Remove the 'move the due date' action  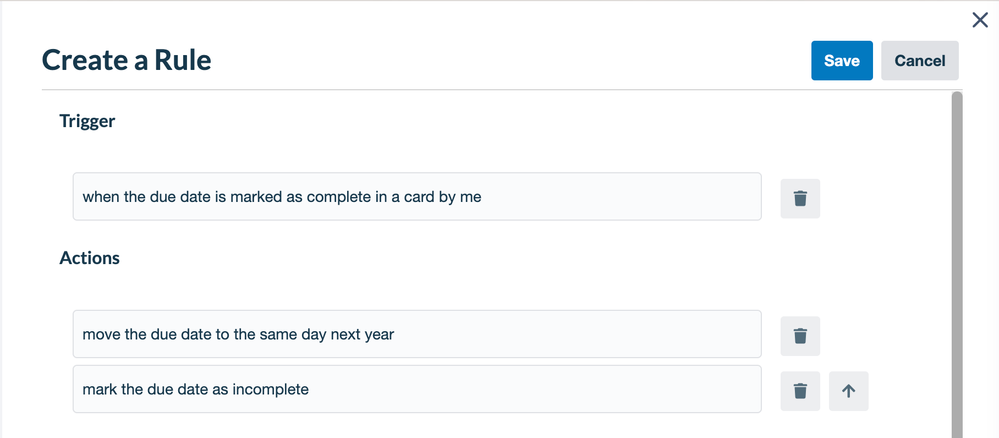click(x=800, y=336)
